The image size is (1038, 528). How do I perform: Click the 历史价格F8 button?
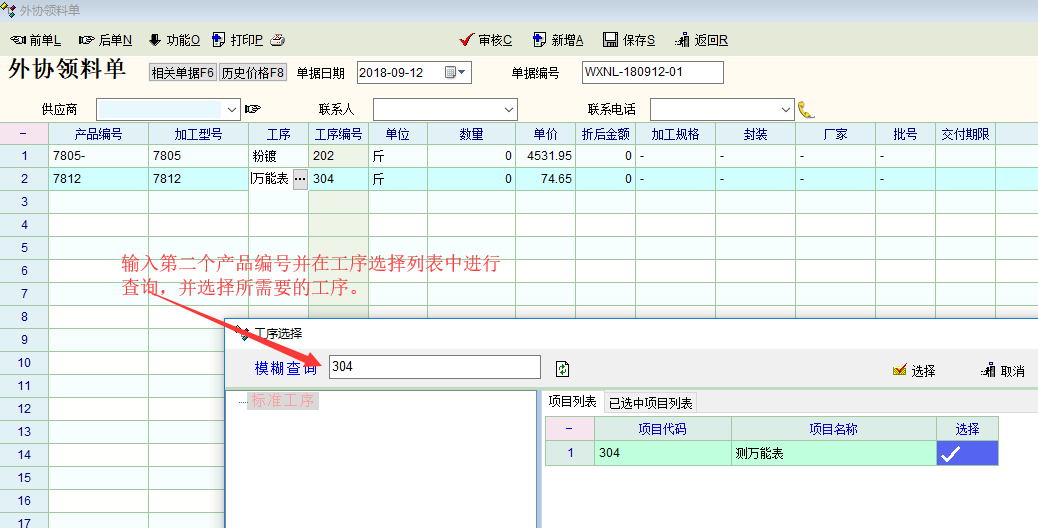coord(253,73)
